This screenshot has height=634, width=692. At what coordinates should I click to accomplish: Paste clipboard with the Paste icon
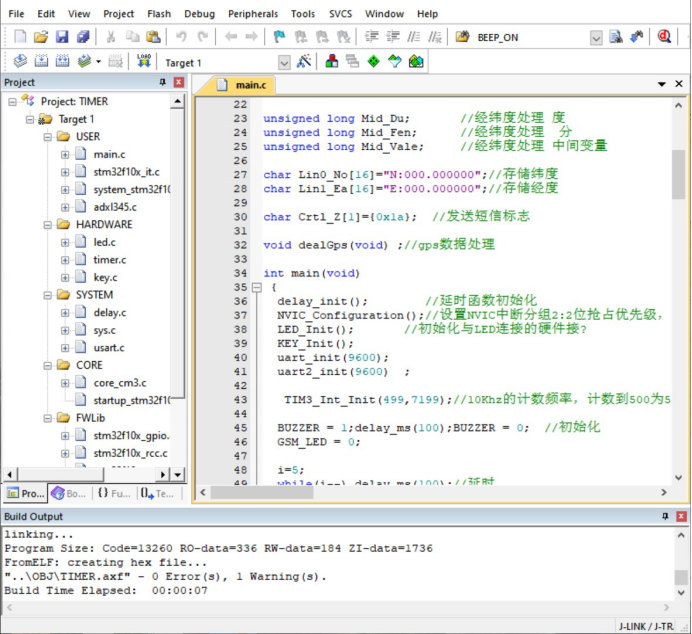153,37
